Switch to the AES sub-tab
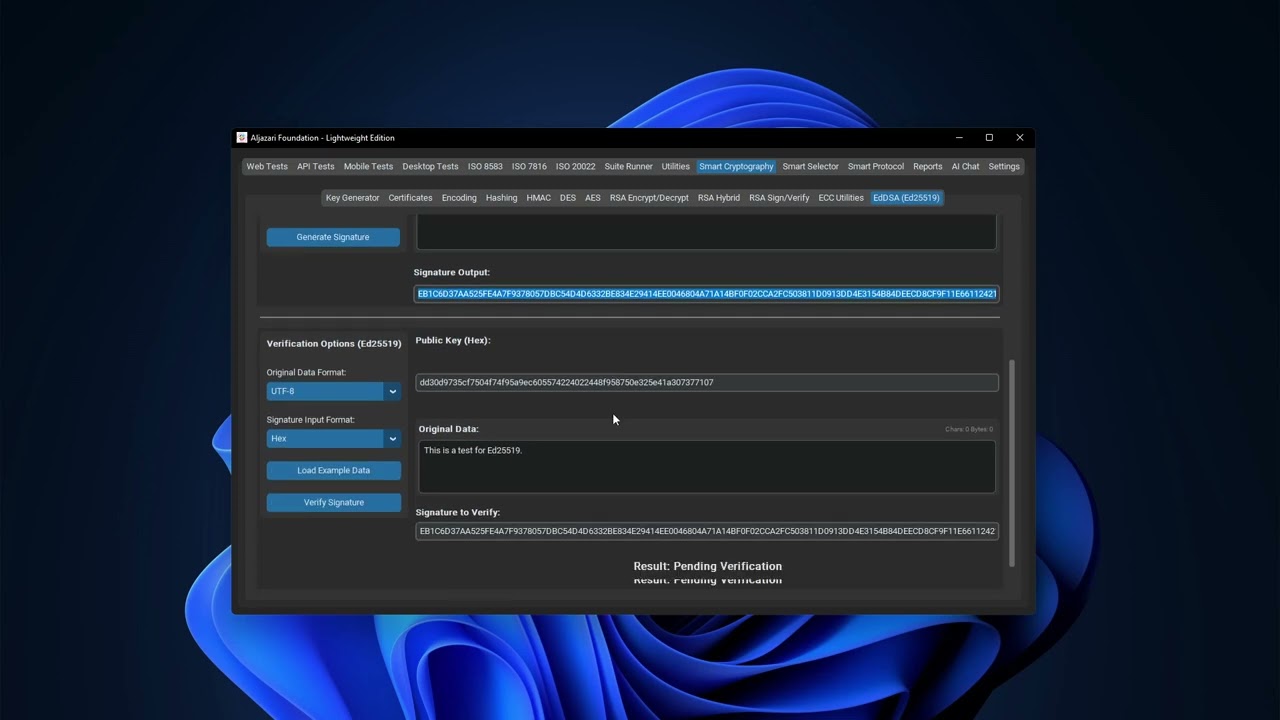 coord(593,198)
